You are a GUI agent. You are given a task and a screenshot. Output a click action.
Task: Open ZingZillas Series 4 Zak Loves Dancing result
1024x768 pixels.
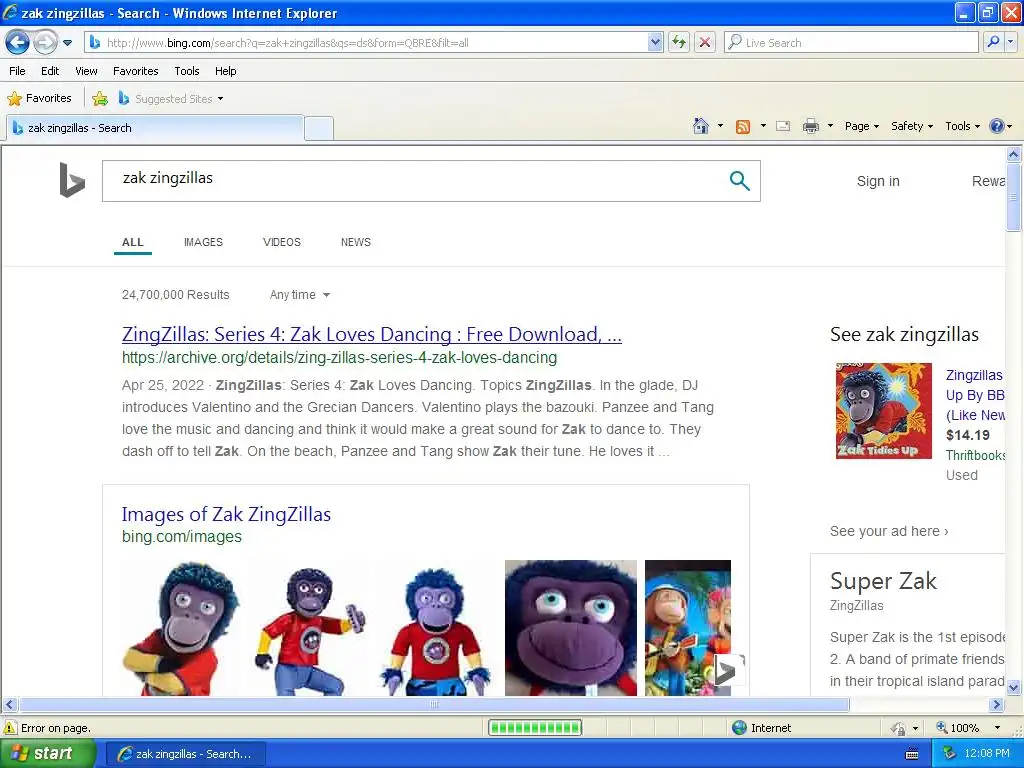click(x=372, y=334)
